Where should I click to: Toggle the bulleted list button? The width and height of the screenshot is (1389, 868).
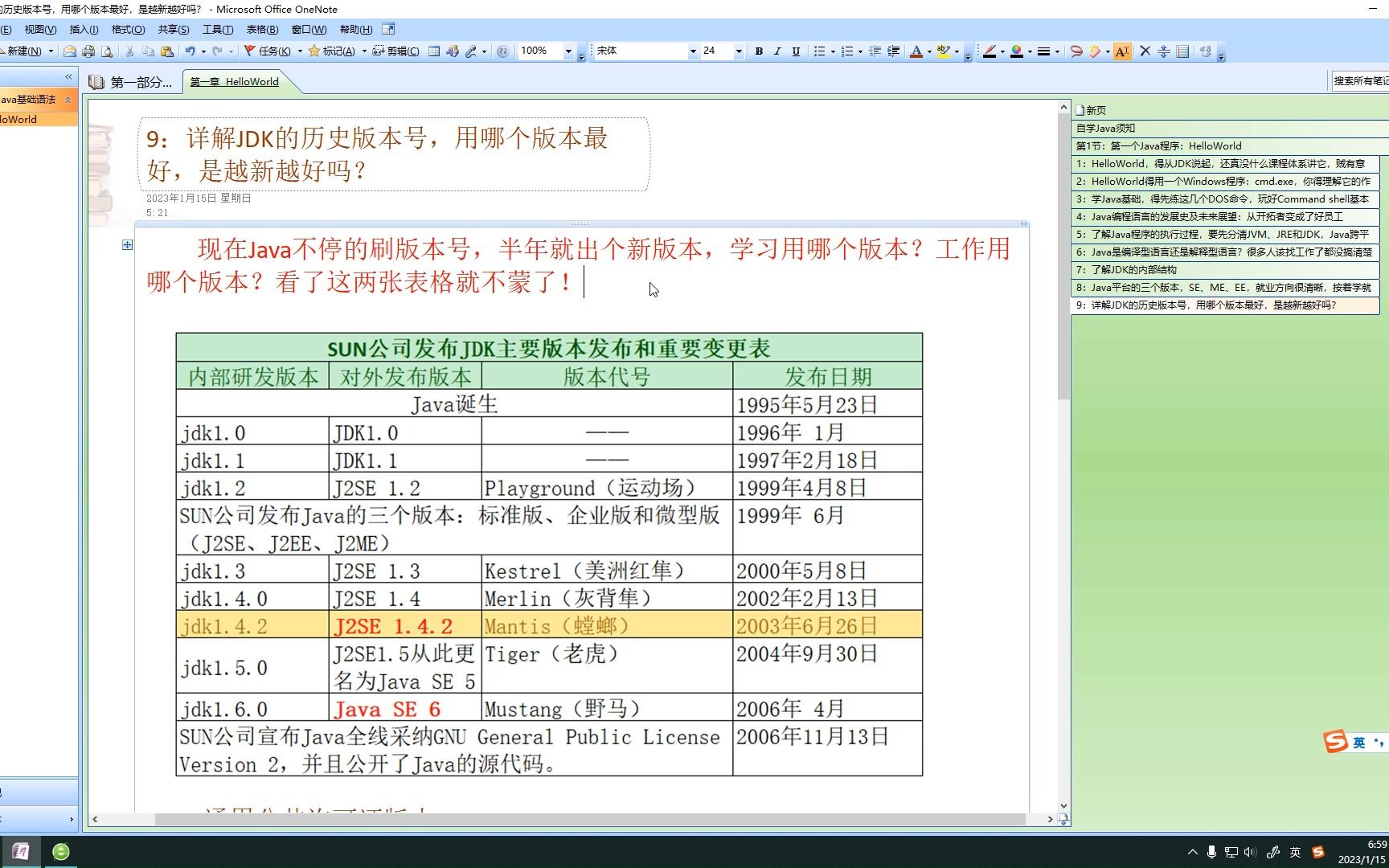819,51
